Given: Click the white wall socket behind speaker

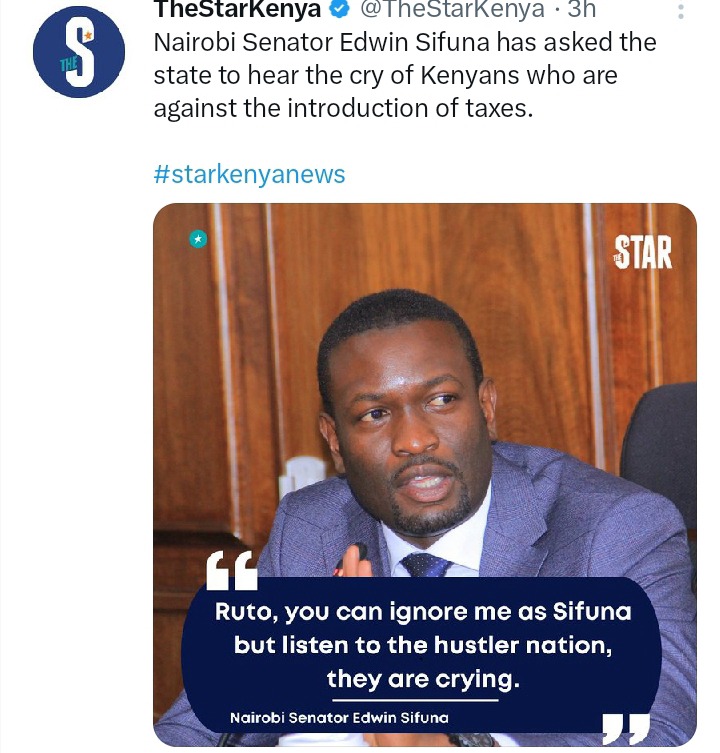Looking at the screenshot, I should [302, 475].
